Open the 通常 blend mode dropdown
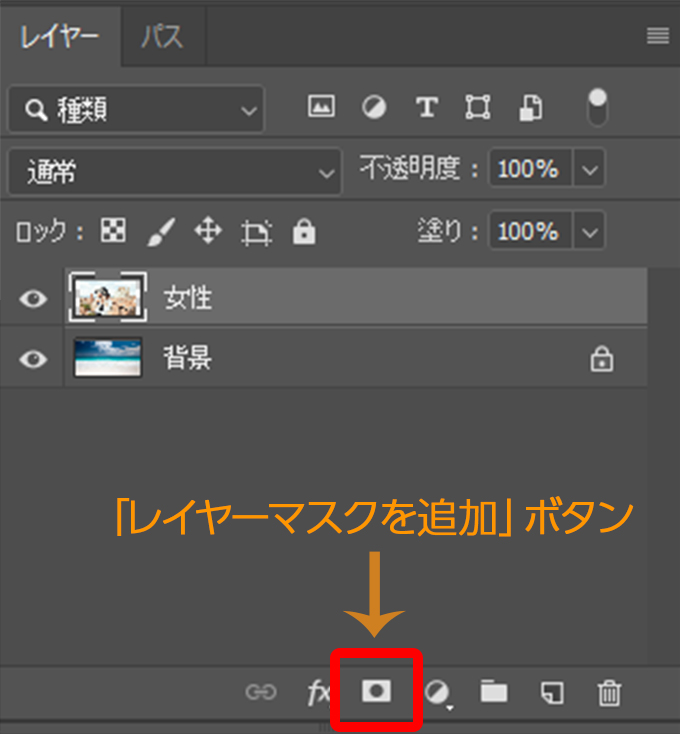Image resolution: width=680 pixels, height=734 pixels. click(174, 172)
